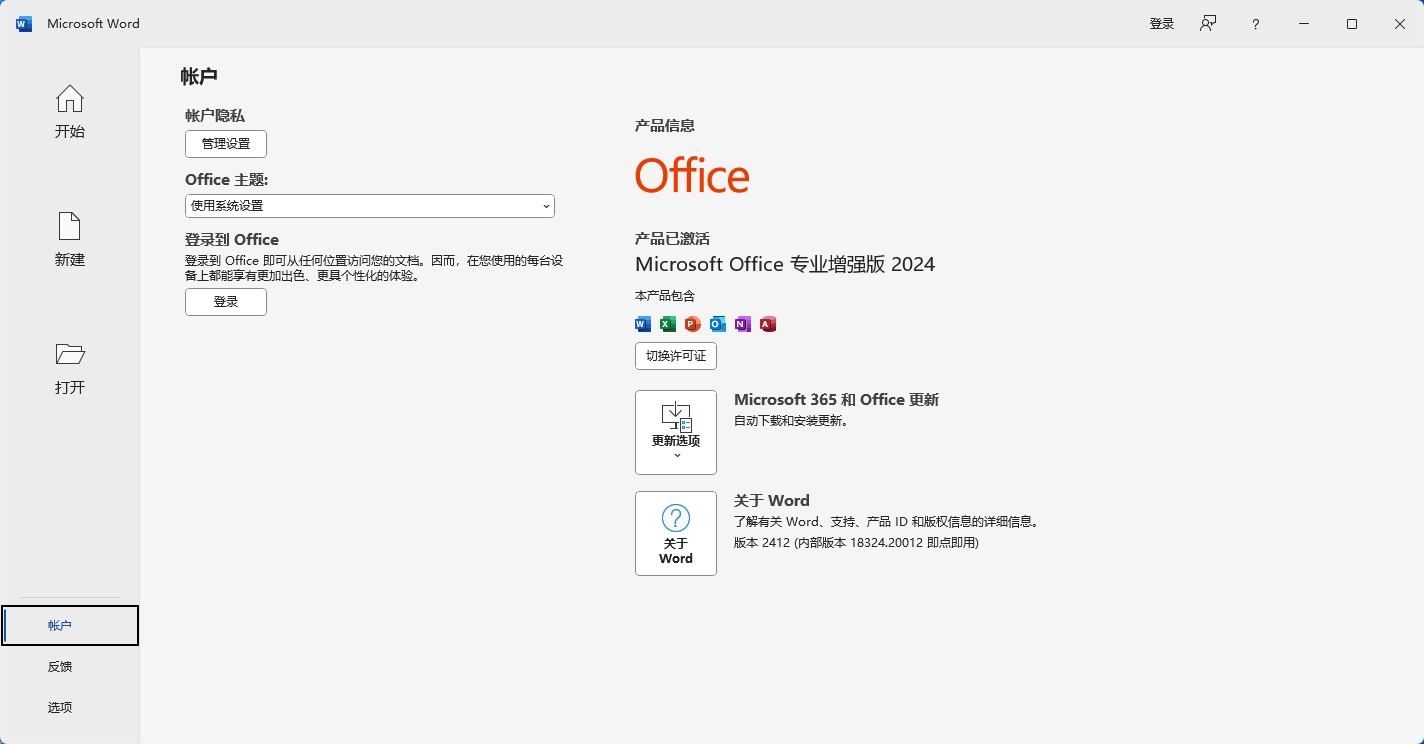Select the OneNote icon under 本产品包含
The height and width of the screenshot is (744, 1424).
pos(742,323)
